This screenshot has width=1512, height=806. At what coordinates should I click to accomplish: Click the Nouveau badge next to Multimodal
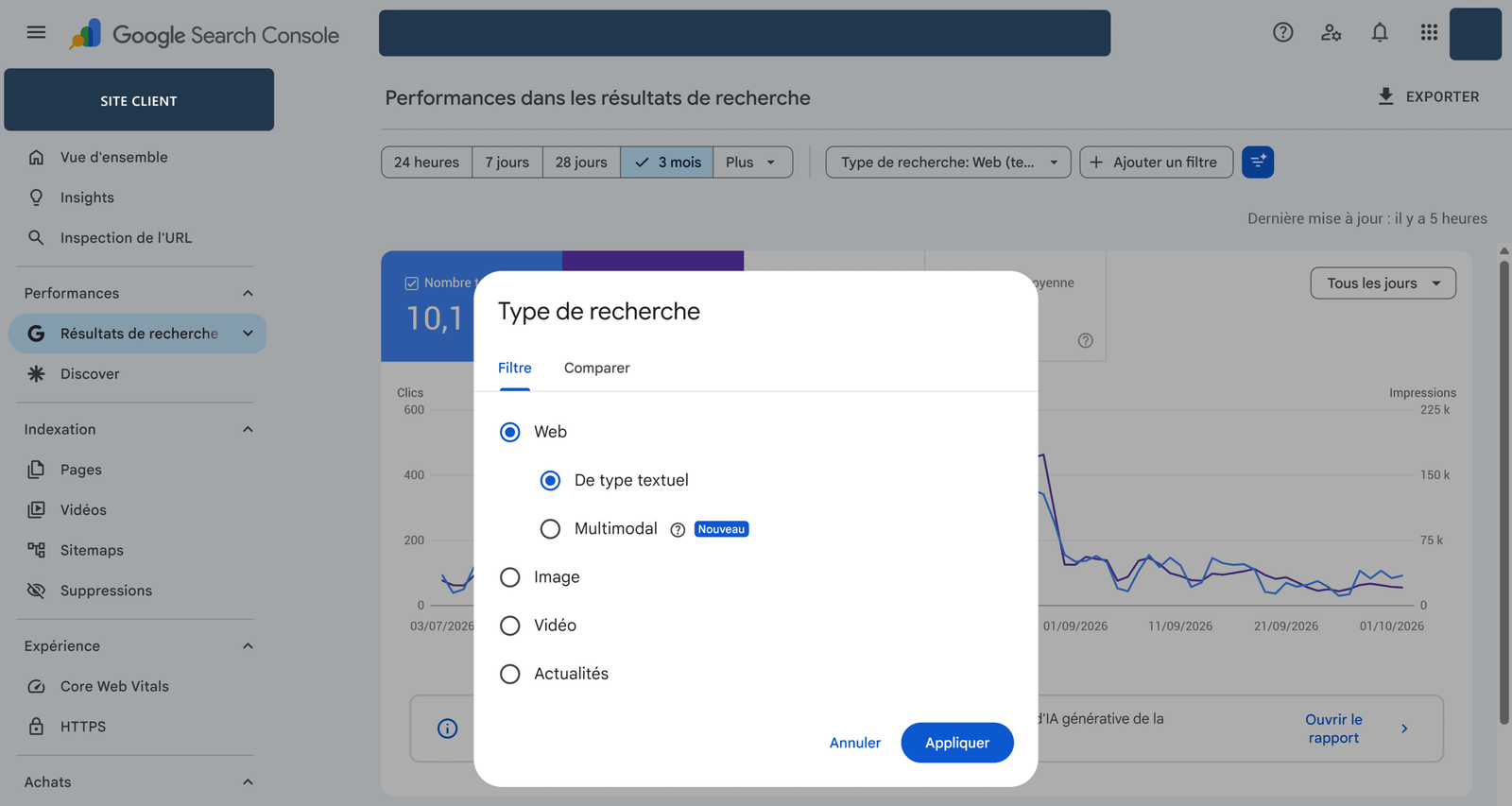pos(722,529)
